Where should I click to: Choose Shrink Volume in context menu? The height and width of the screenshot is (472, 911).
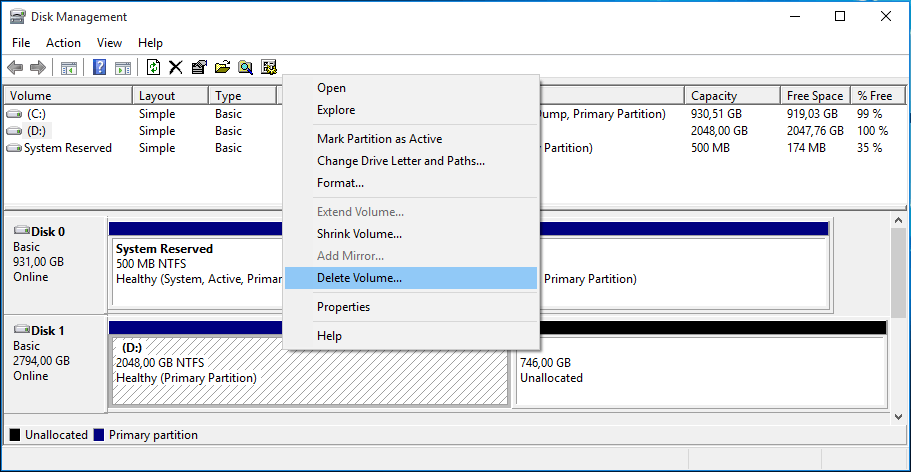(359, 234)
